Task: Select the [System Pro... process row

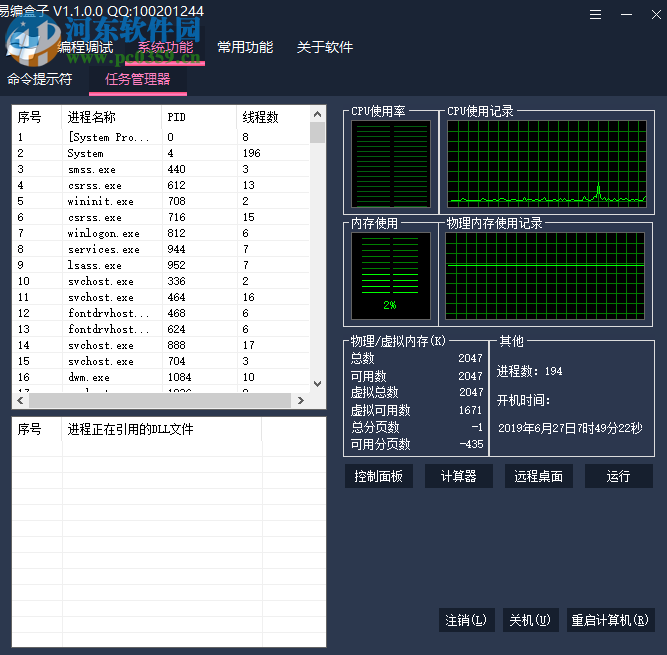Action: [x=161, y=137]
